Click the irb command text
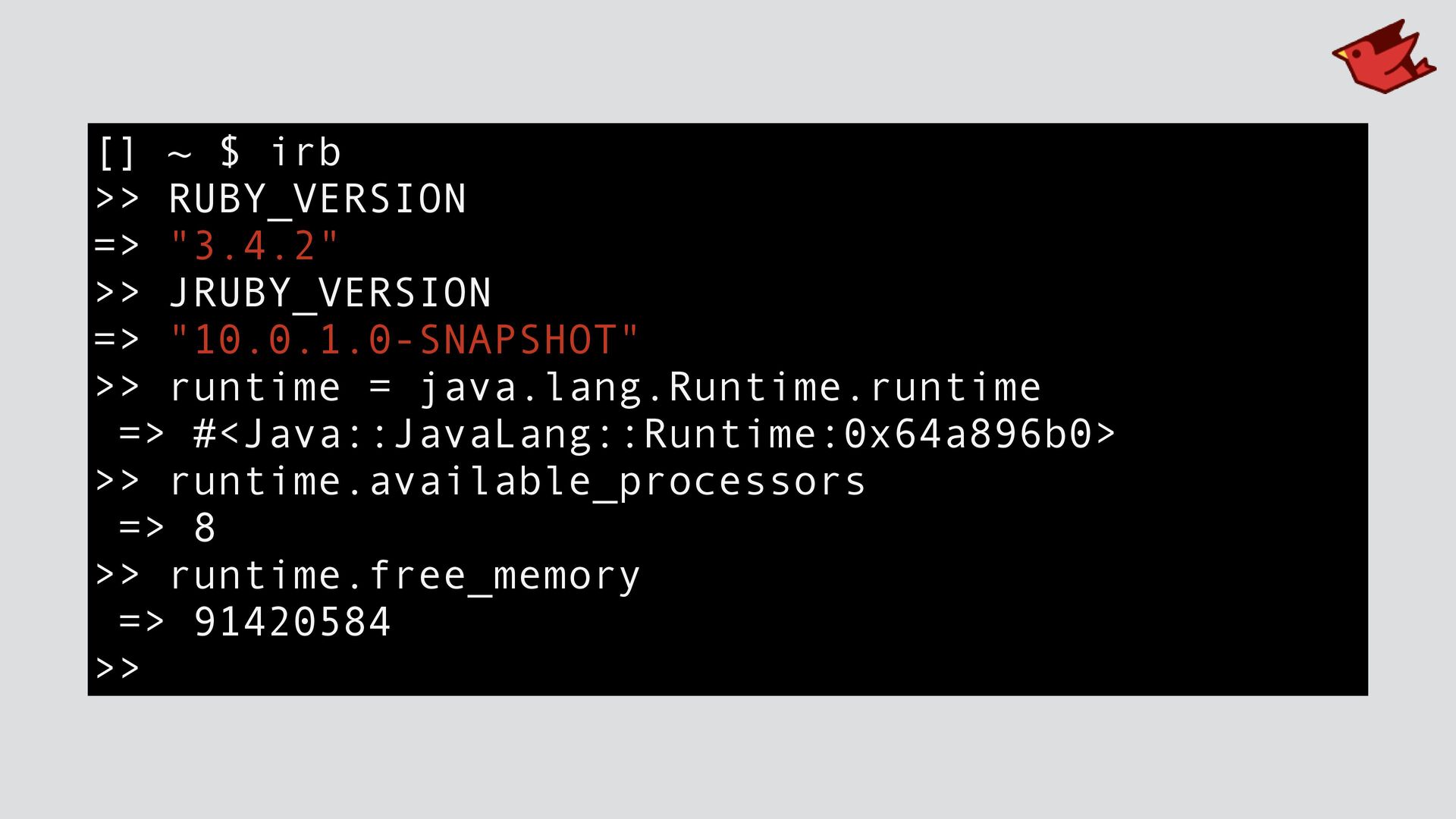This screenshot has width=1456, height=819. coord(306,152)
